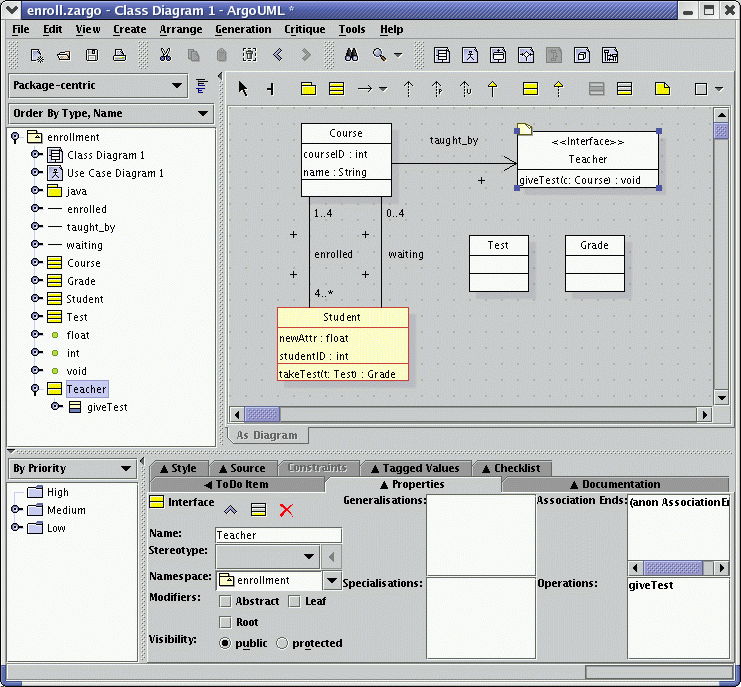
Task: Collapse the Teacher tree node
Action: point(34,389)
